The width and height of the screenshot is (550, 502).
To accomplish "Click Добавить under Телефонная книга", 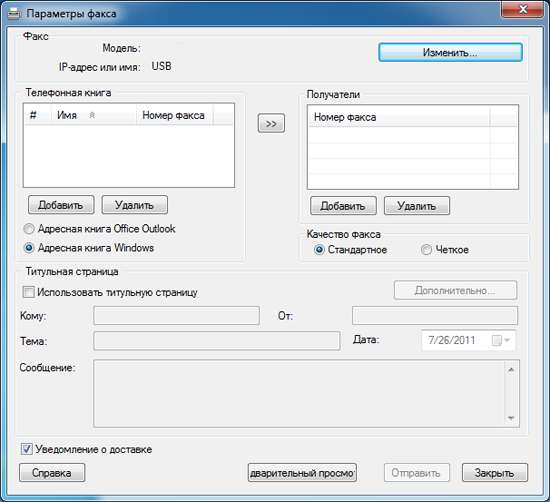I will tap(61, 205).
